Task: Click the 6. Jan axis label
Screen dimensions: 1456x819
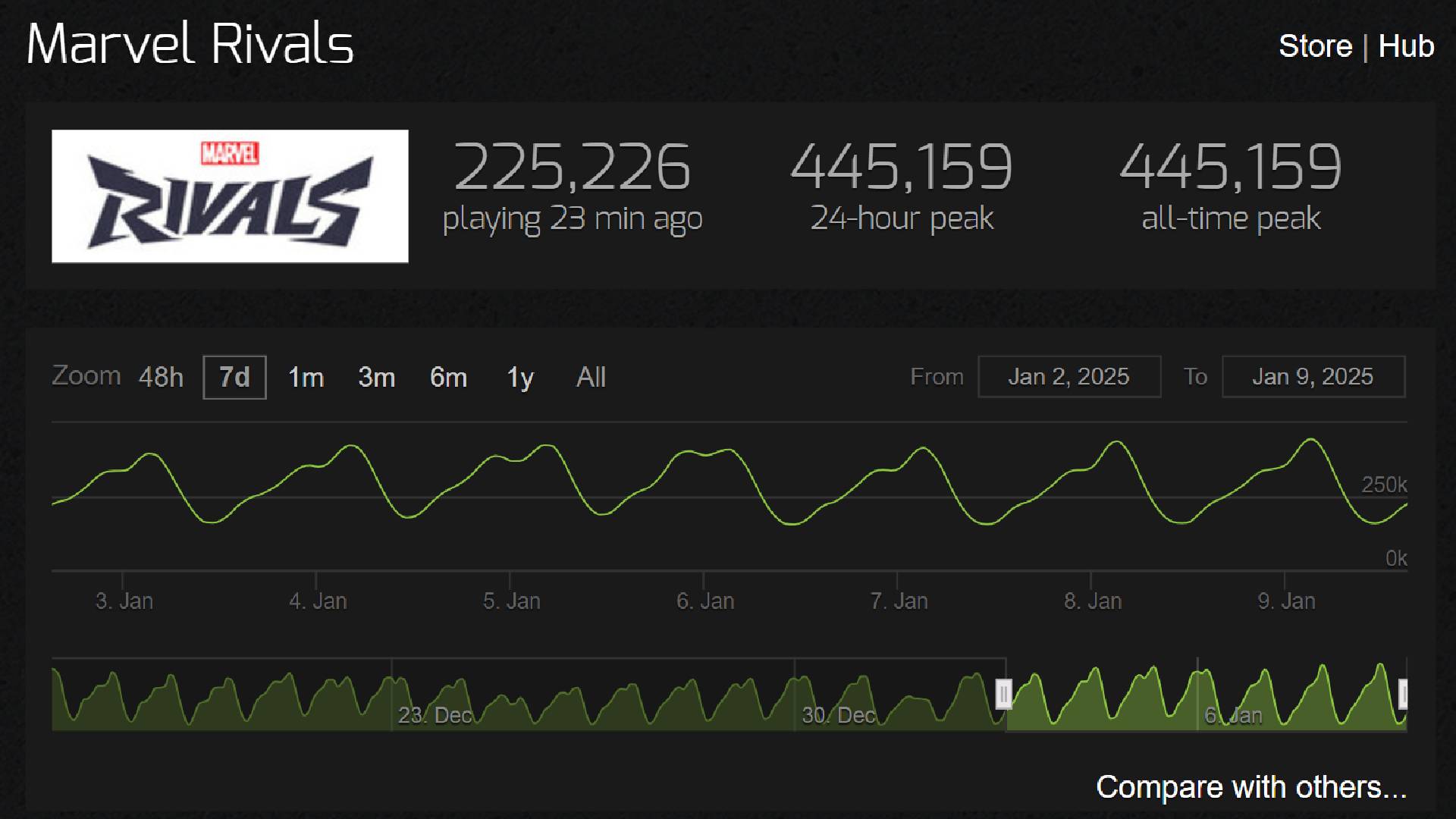Action: pyautogui.click(x=705, y=601)
